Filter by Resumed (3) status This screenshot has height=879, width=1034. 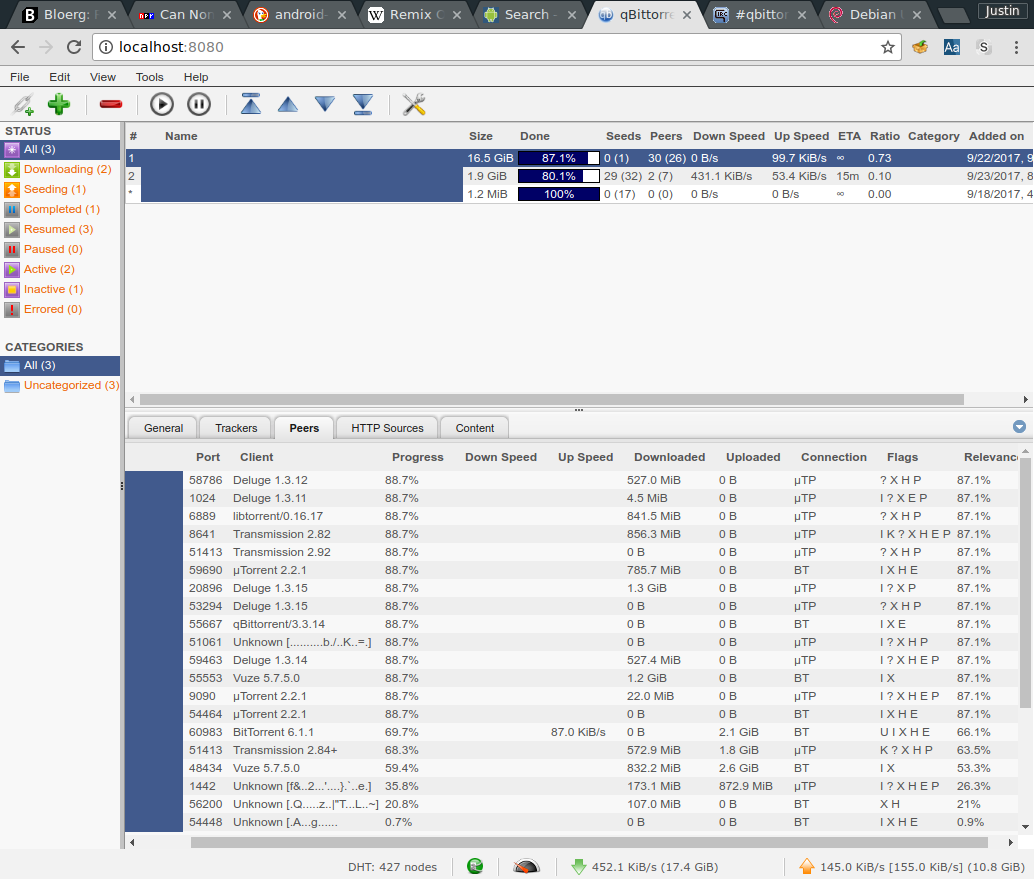pos(60,229)
